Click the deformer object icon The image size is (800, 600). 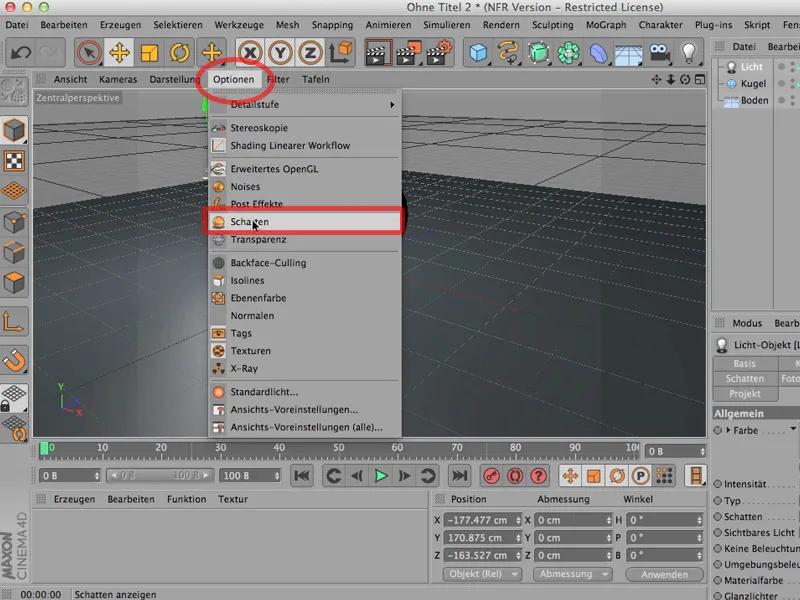click(x=598, y=53)
